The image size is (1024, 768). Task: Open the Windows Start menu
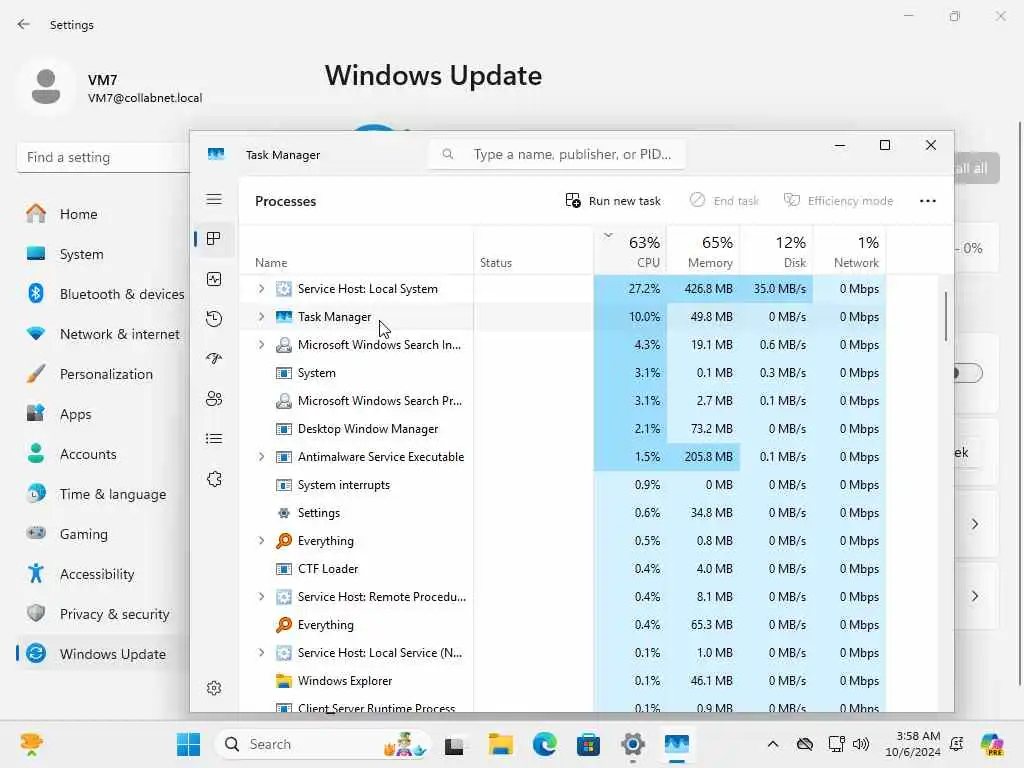[x=189, y=744]
